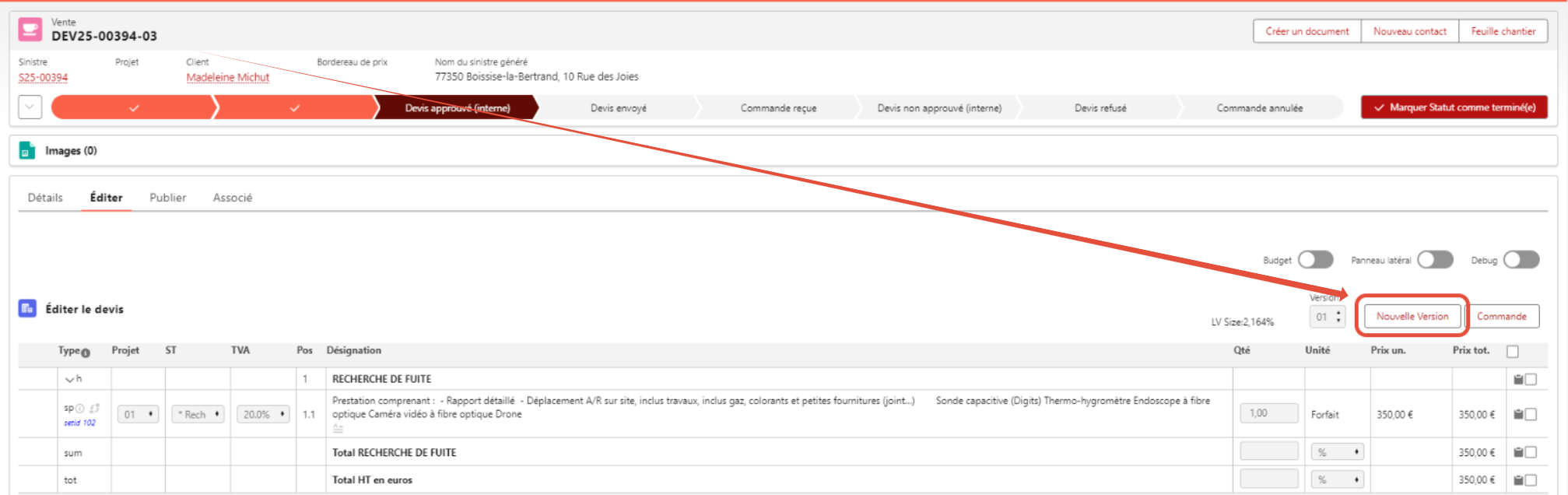Adjust the Version 01 stepper
Image resolution: width=1568 pixels, height=495 pixels.
(x=1328, y=317)
